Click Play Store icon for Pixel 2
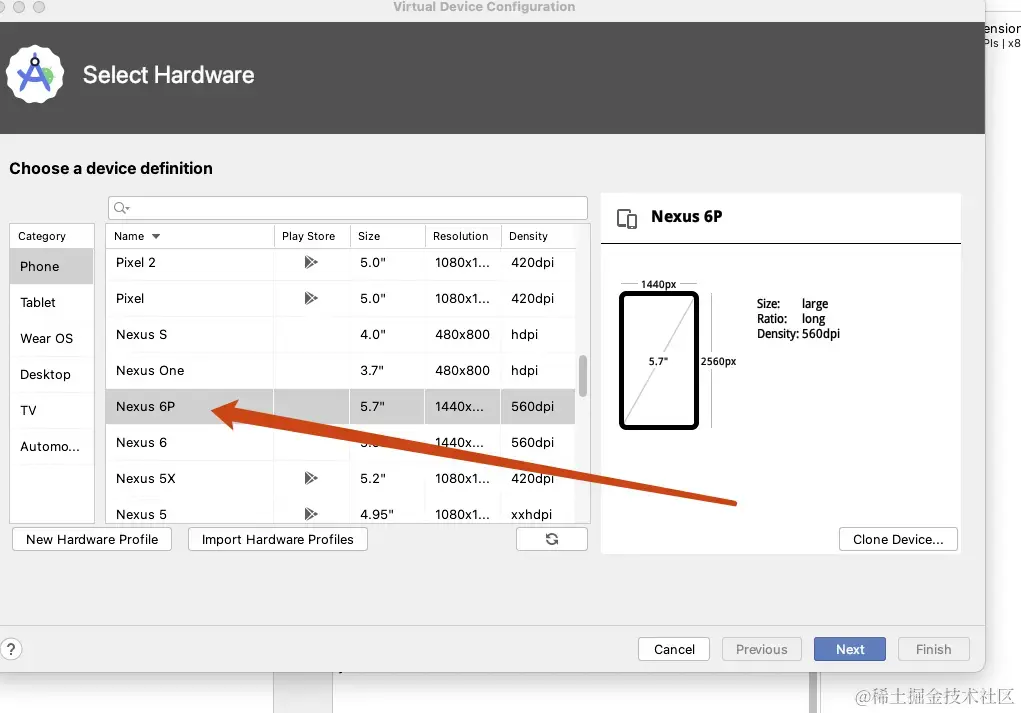1021x713 pixels. coord(311,262)
